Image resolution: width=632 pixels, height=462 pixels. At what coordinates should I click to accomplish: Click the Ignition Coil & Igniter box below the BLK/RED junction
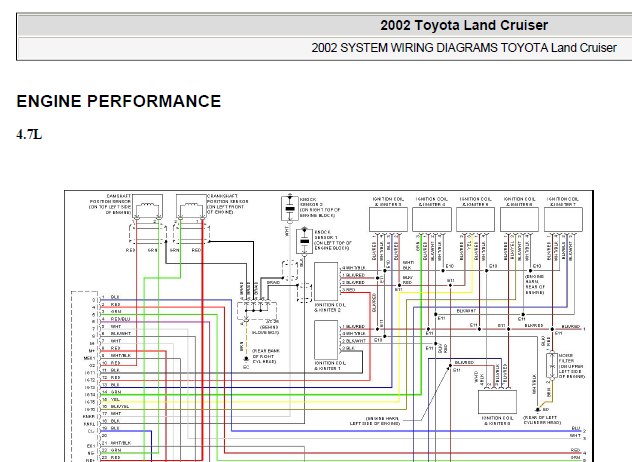tap(497, 402)
